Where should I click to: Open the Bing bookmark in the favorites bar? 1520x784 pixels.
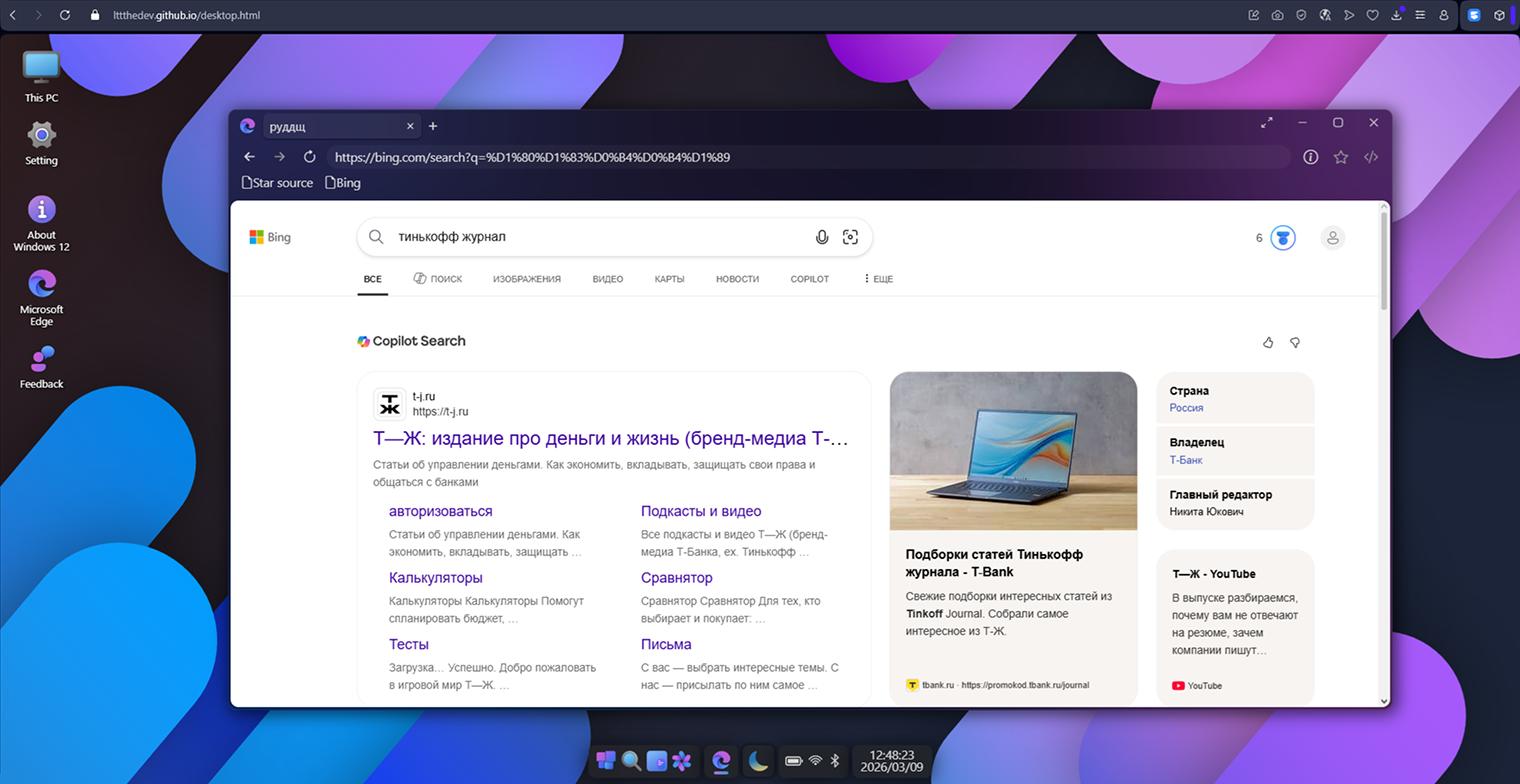click(342, 183)
